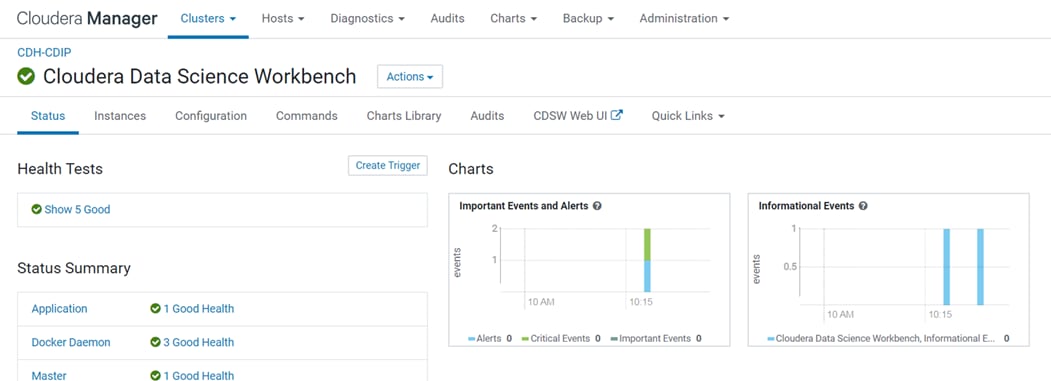Image resolution: width=1051 pixels, height=381 pixels.
Task: Toggle the Alerts series in the chart legend
Action: (485, 339)
